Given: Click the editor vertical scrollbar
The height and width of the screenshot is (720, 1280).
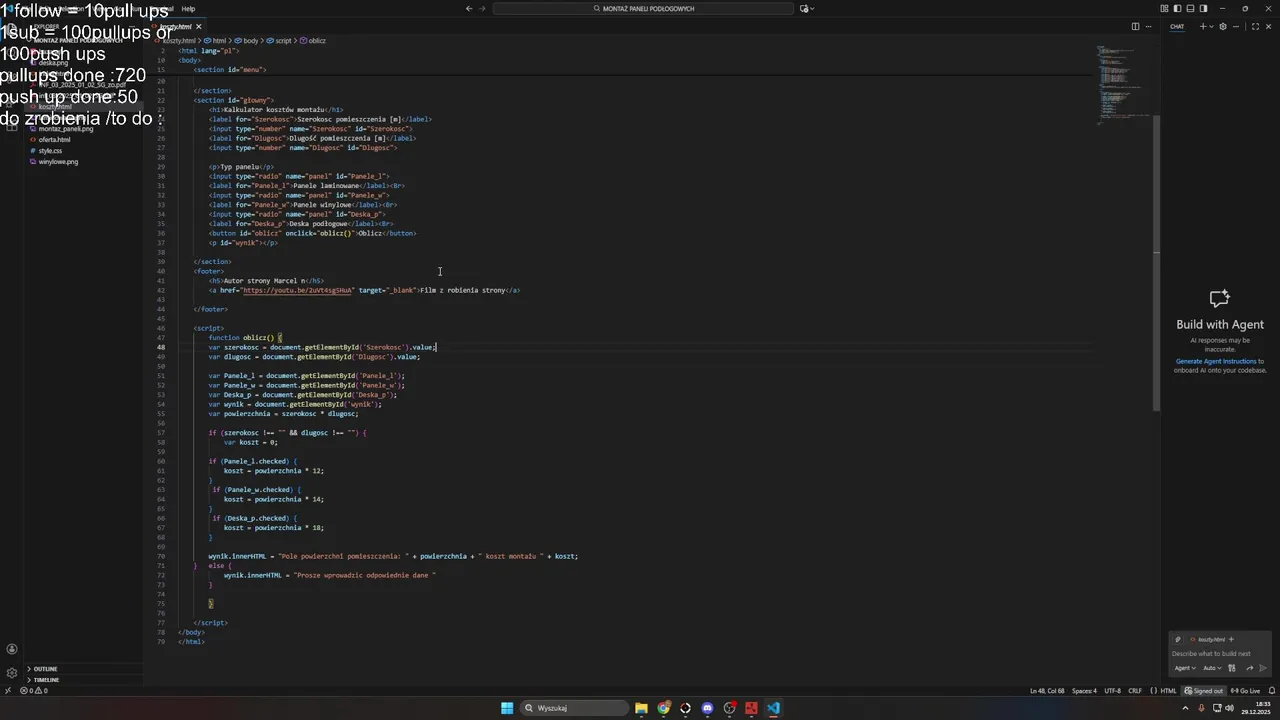Looking at the screenshot, I should point(1156,263).
